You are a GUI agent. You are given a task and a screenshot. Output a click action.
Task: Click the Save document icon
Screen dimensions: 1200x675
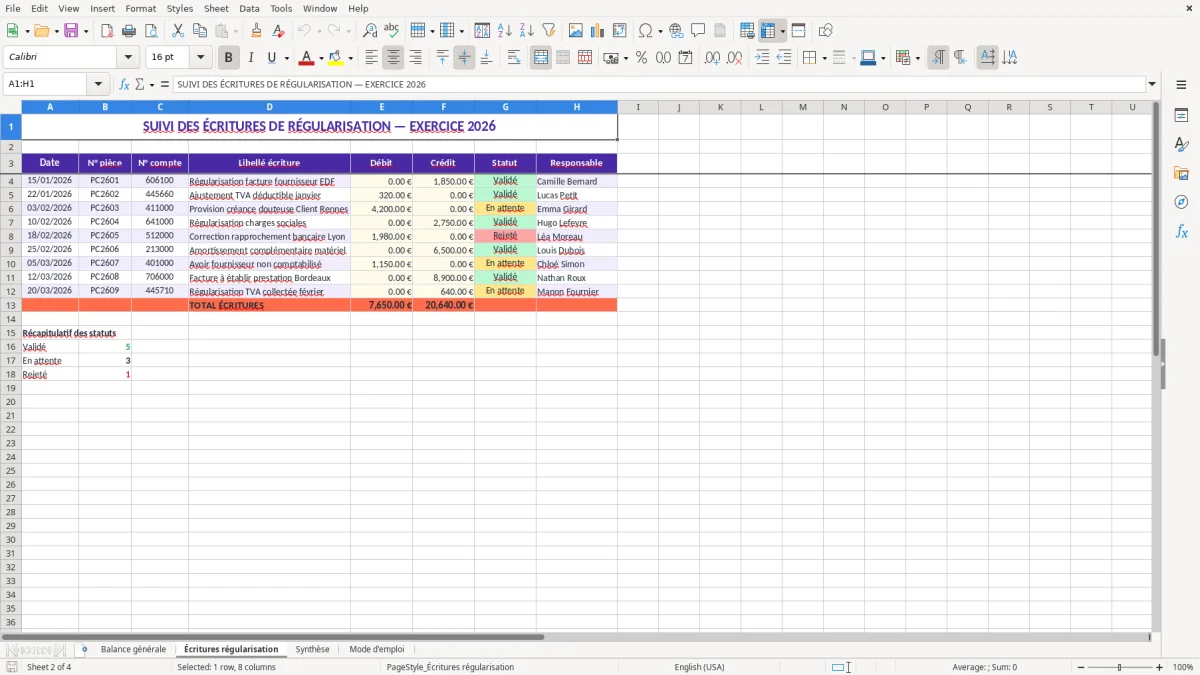(x=71, y=31)
